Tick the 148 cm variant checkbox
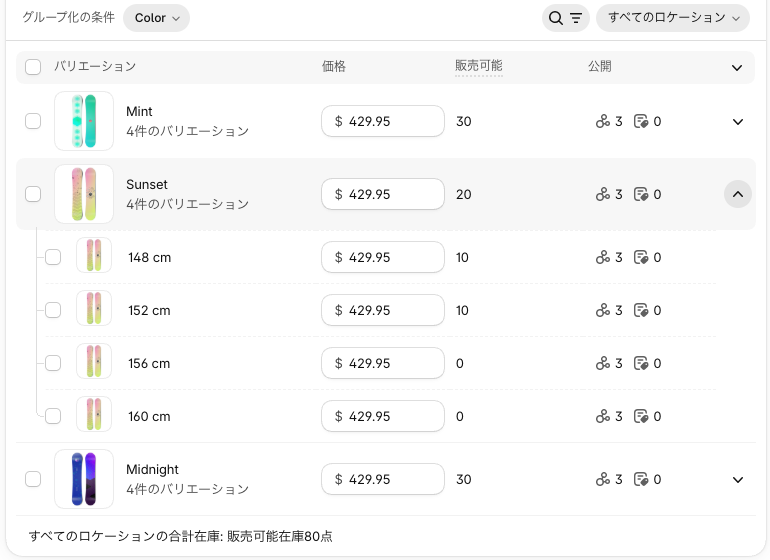Image resolution: width=770 pixels, height=560 pixels. point(53,257)
